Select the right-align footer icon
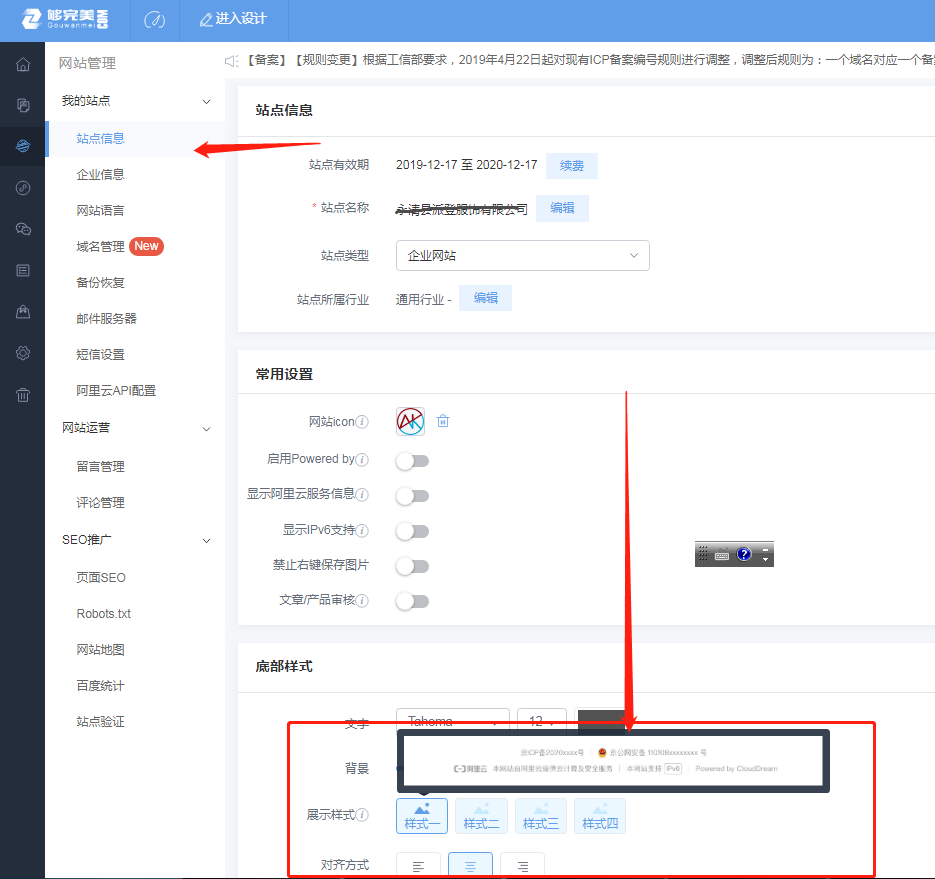This screenshot has height=879, width=935. [522, 866]
